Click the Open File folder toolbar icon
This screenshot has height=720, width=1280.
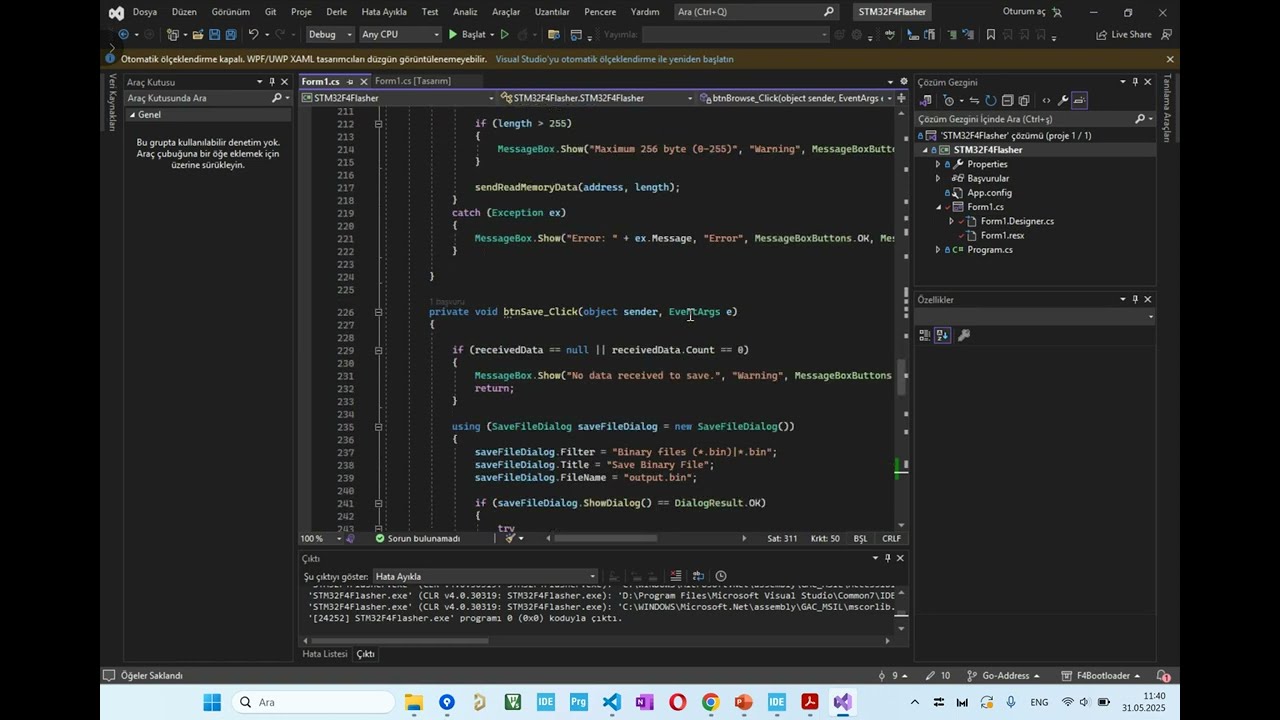[197, 34]
